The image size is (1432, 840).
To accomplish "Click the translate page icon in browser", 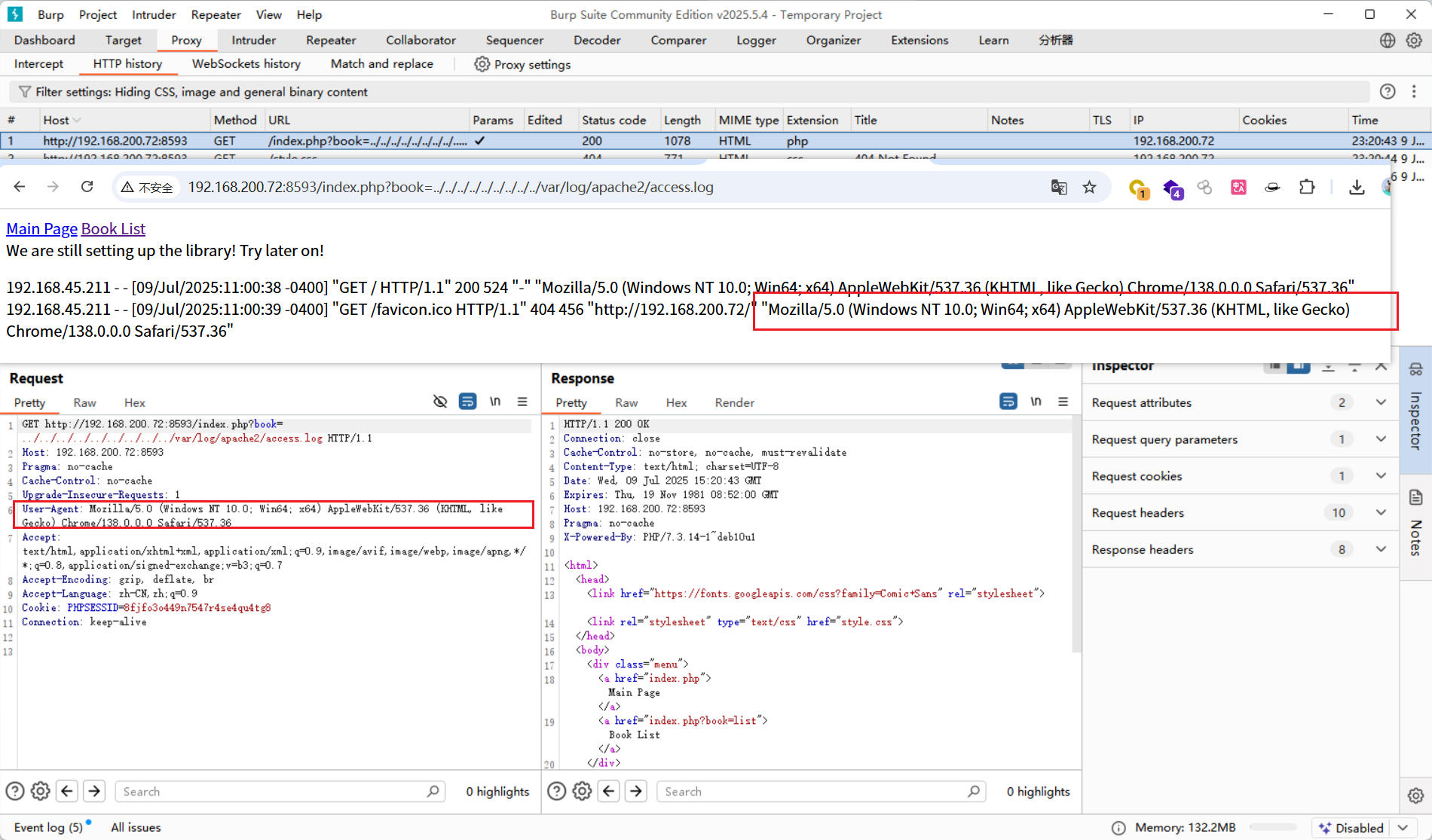I will coord(1059,188).
